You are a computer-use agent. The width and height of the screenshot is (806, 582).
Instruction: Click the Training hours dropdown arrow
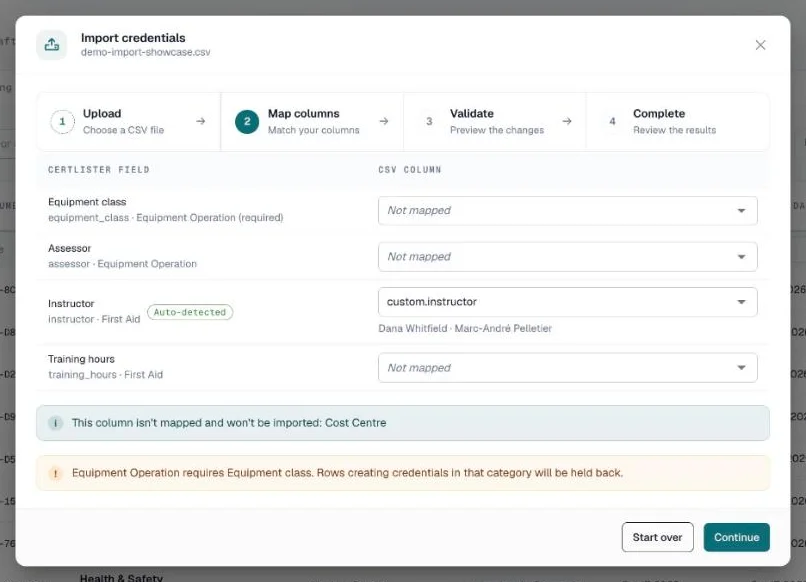[741, 368]
